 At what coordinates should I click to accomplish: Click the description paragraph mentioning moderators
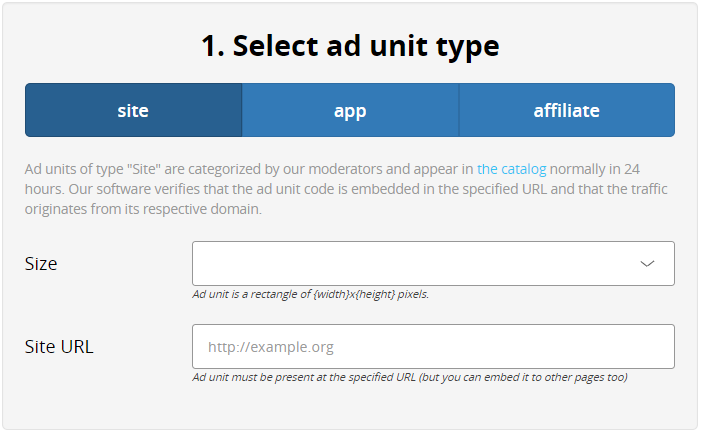pos(300,189)
